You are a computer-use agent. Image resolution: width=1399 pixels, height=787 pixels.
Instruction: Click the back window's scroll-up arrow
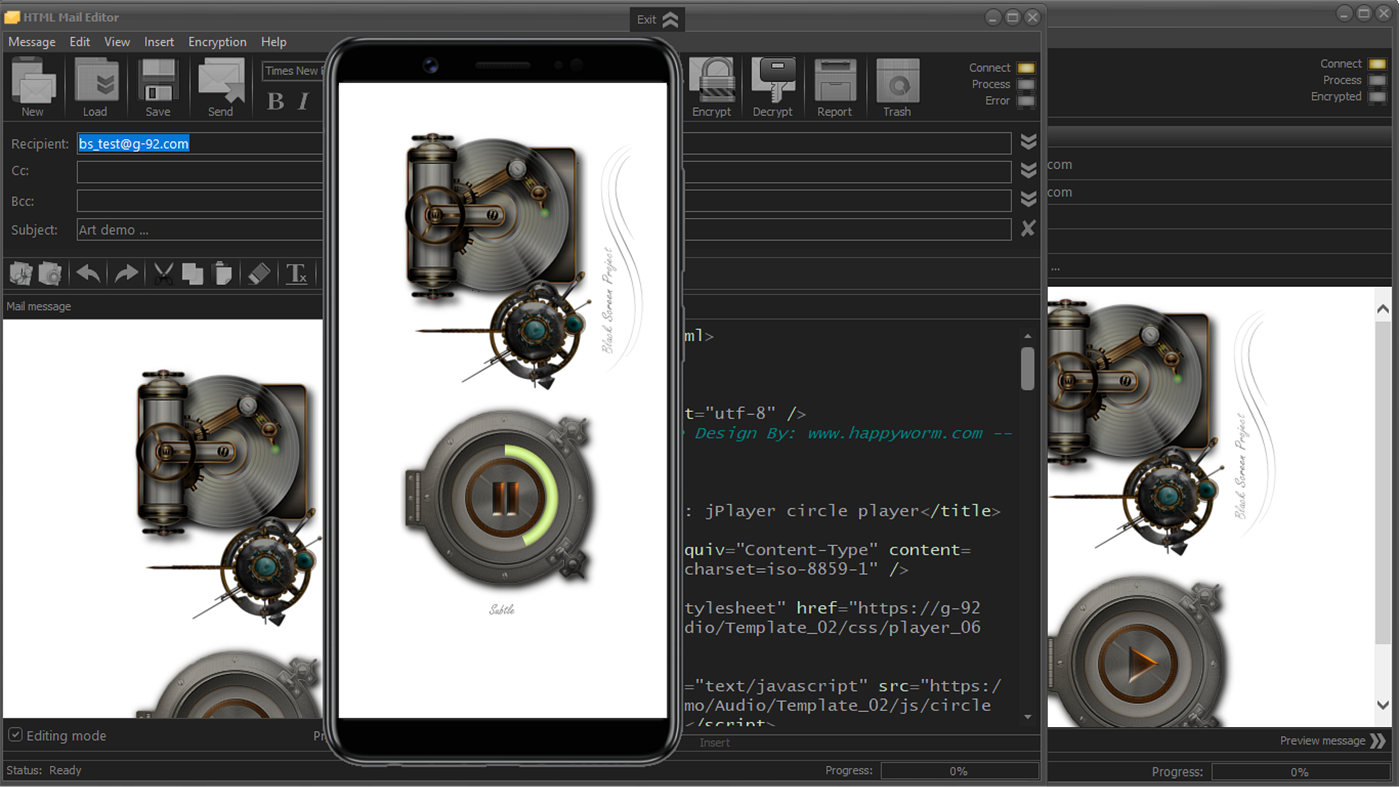tap(1383, 309)
